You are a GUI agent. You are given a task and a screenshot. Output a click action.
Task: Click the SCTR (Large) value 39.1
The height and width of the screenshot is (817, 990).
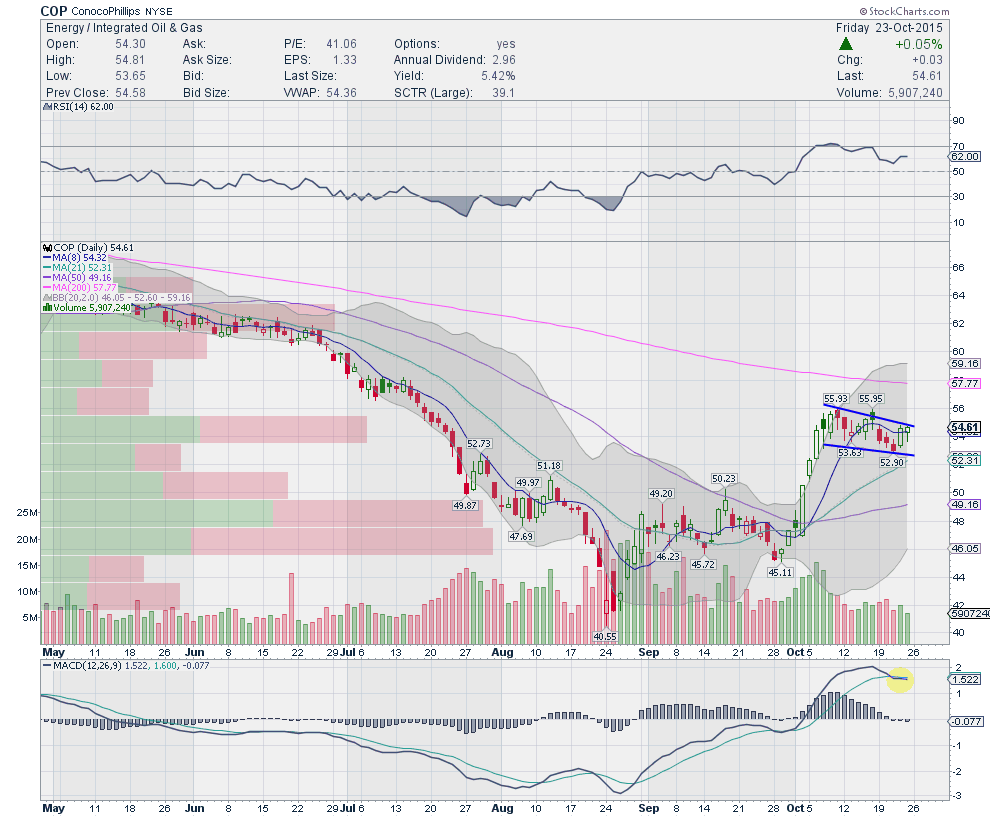tap(504, 92)
